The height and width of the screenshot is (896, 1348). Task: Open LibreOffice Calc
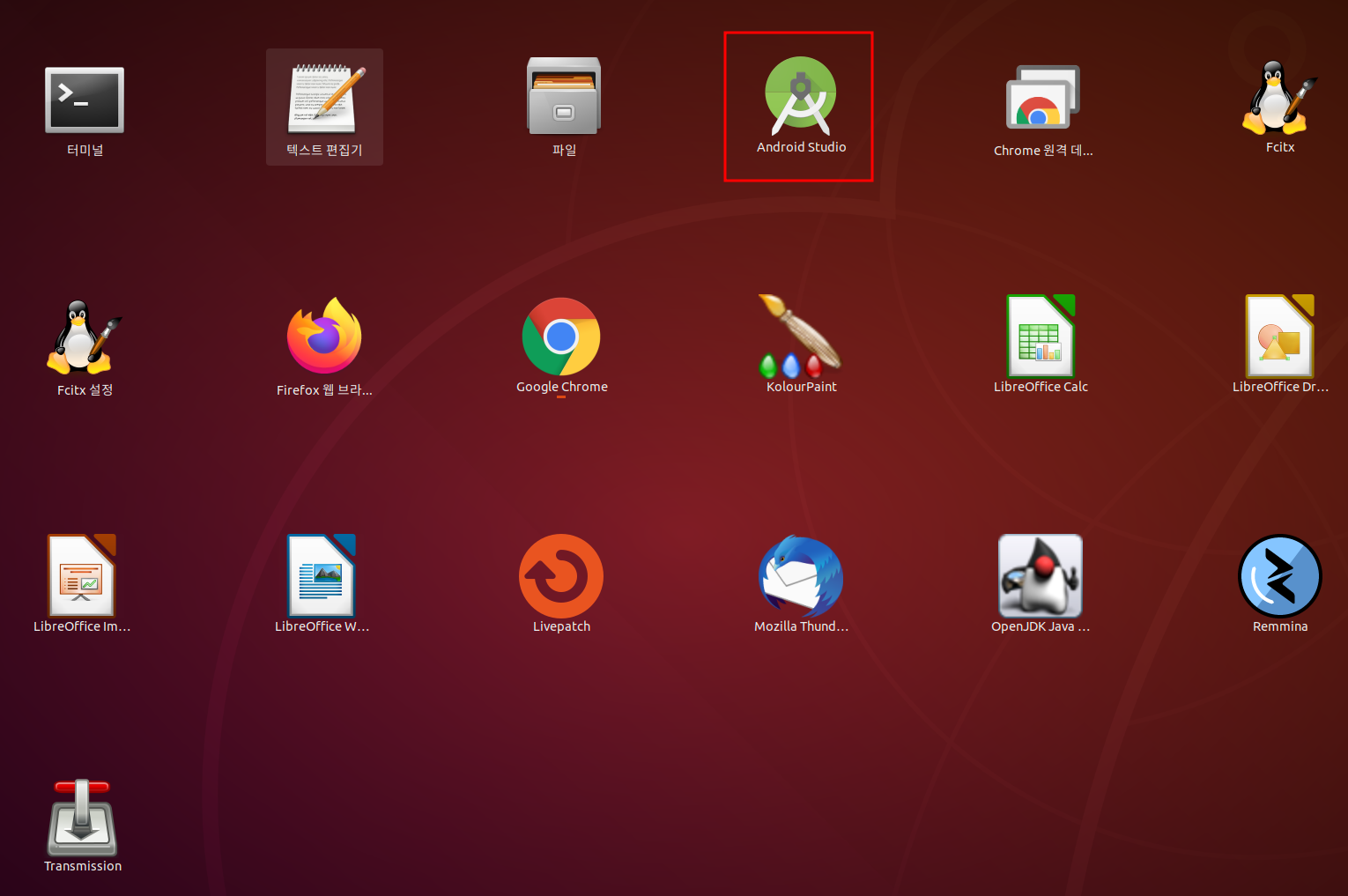[1041, 336]
